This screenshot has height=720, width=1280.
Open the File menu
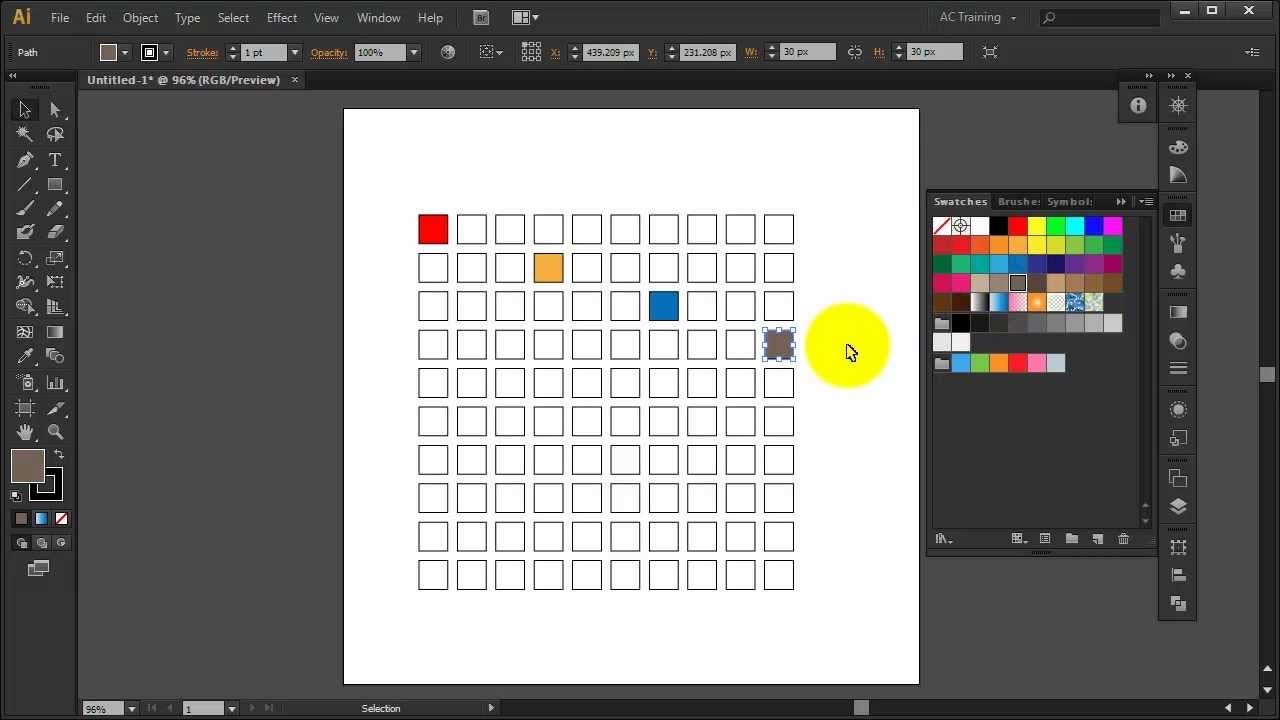pos(60,17)
